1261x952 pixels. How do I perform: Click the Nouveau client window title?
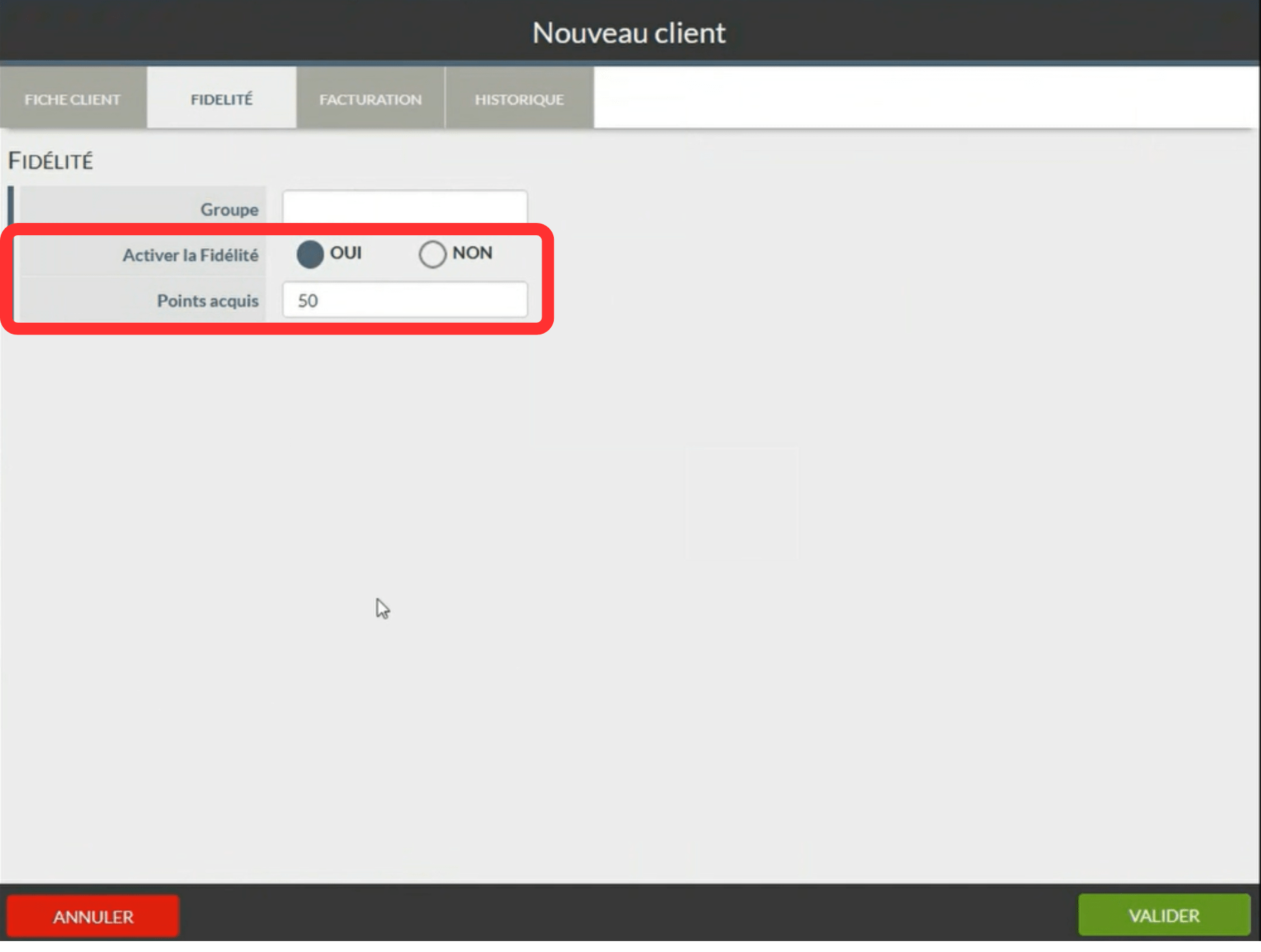(x=629, y=33)
